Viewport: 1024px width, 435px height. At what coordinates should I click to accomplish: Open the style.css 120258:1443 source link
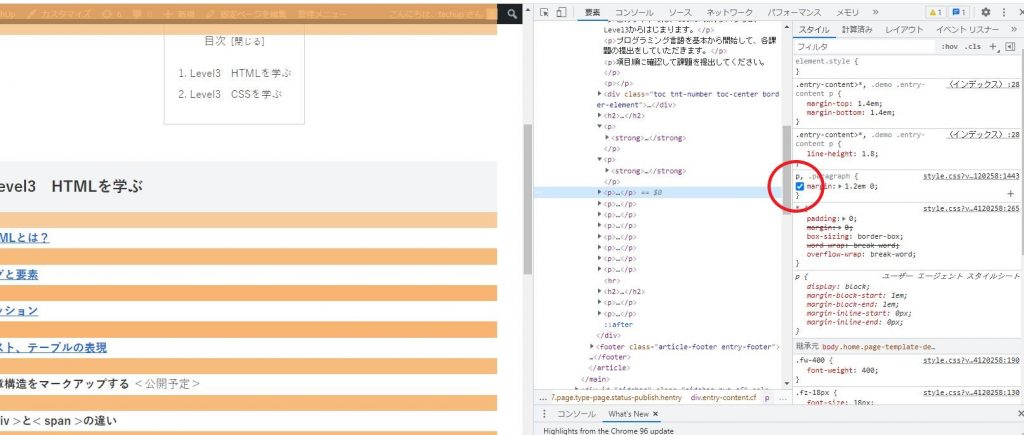(969, 175)
